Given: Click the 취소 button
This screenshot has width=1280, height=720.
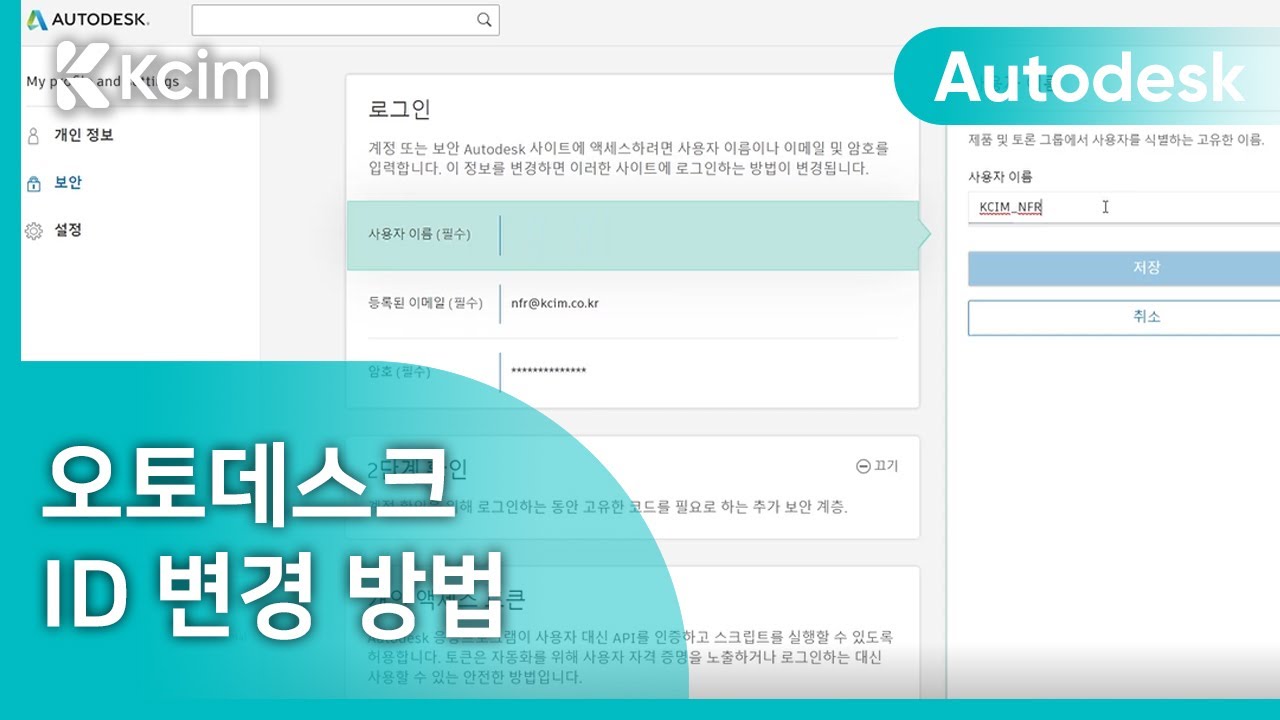Looking at the screenshot, I should (x=1124, y=317).
